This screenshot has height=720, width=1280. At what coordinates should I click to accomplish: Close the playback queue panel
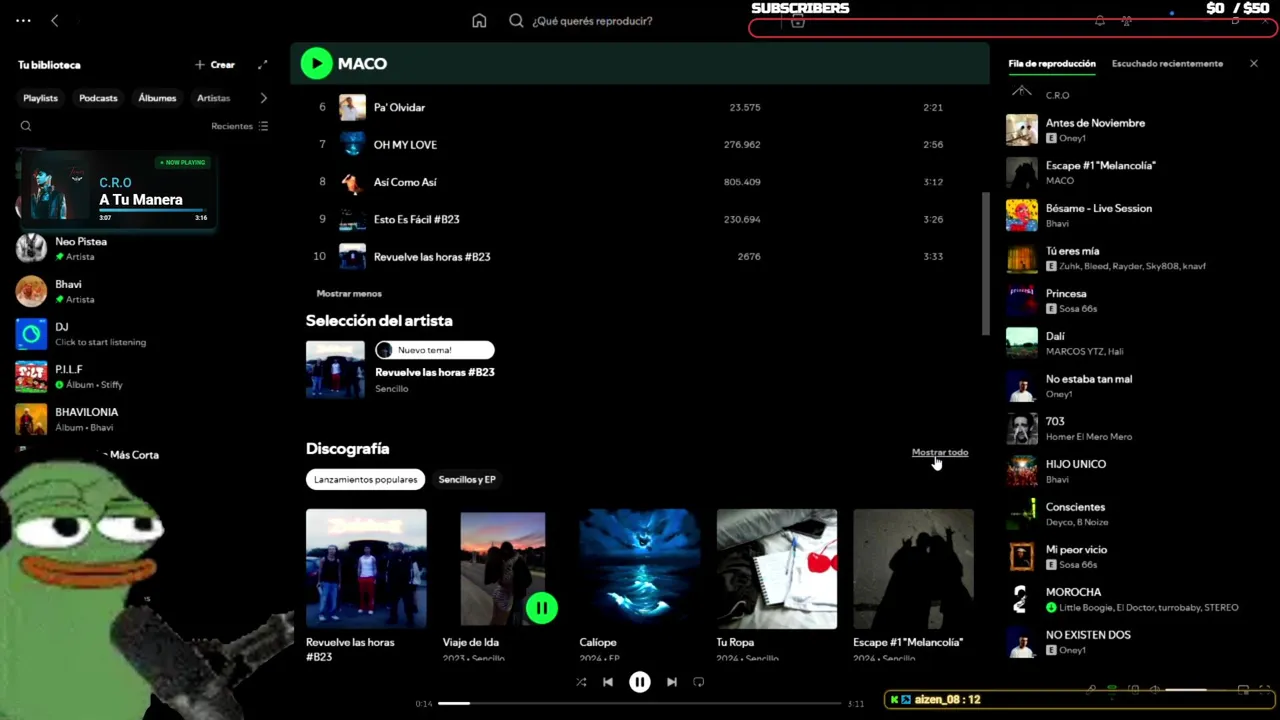[x=1254, y=64]
